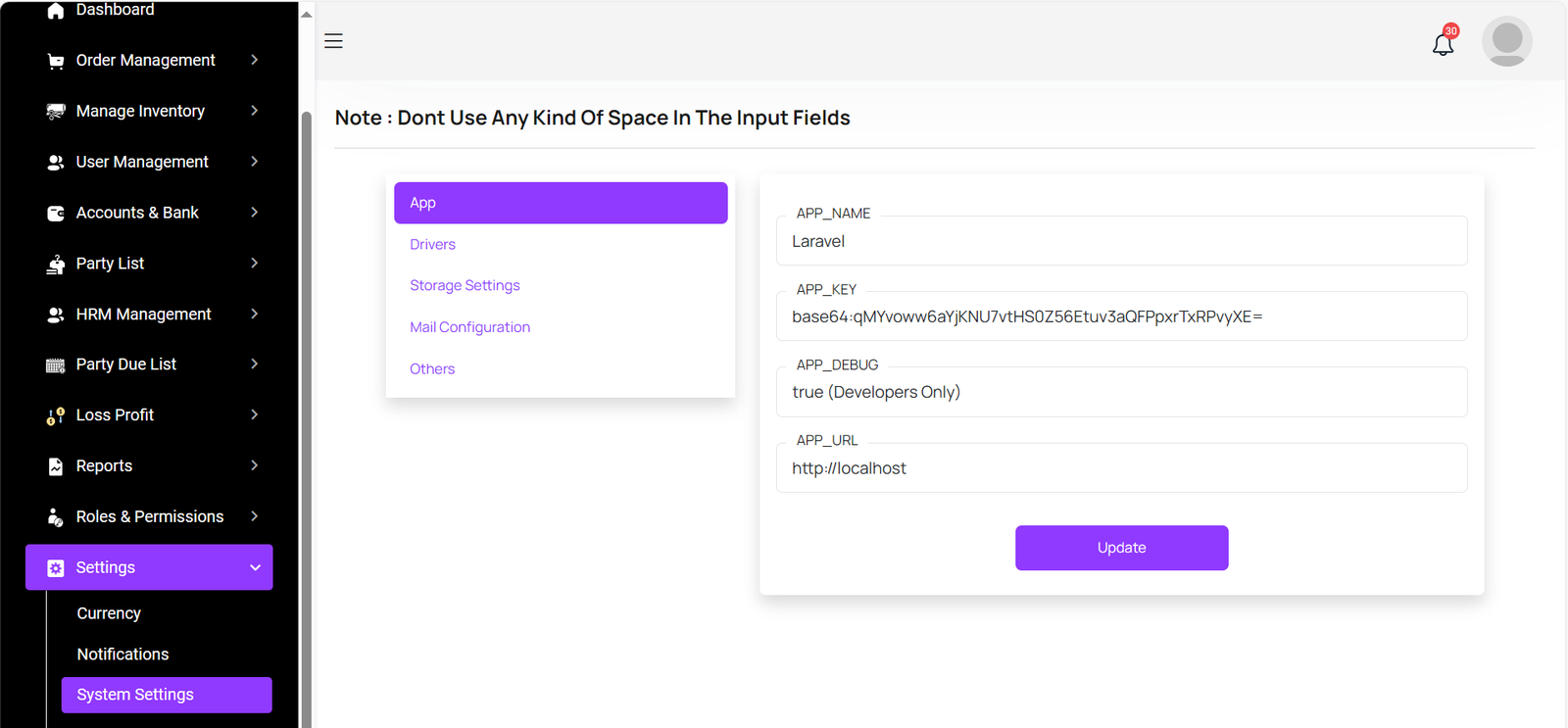Expand the Roles & Permissions arrow
This screenshot has height=728, width=1568.
pos(255,516)
